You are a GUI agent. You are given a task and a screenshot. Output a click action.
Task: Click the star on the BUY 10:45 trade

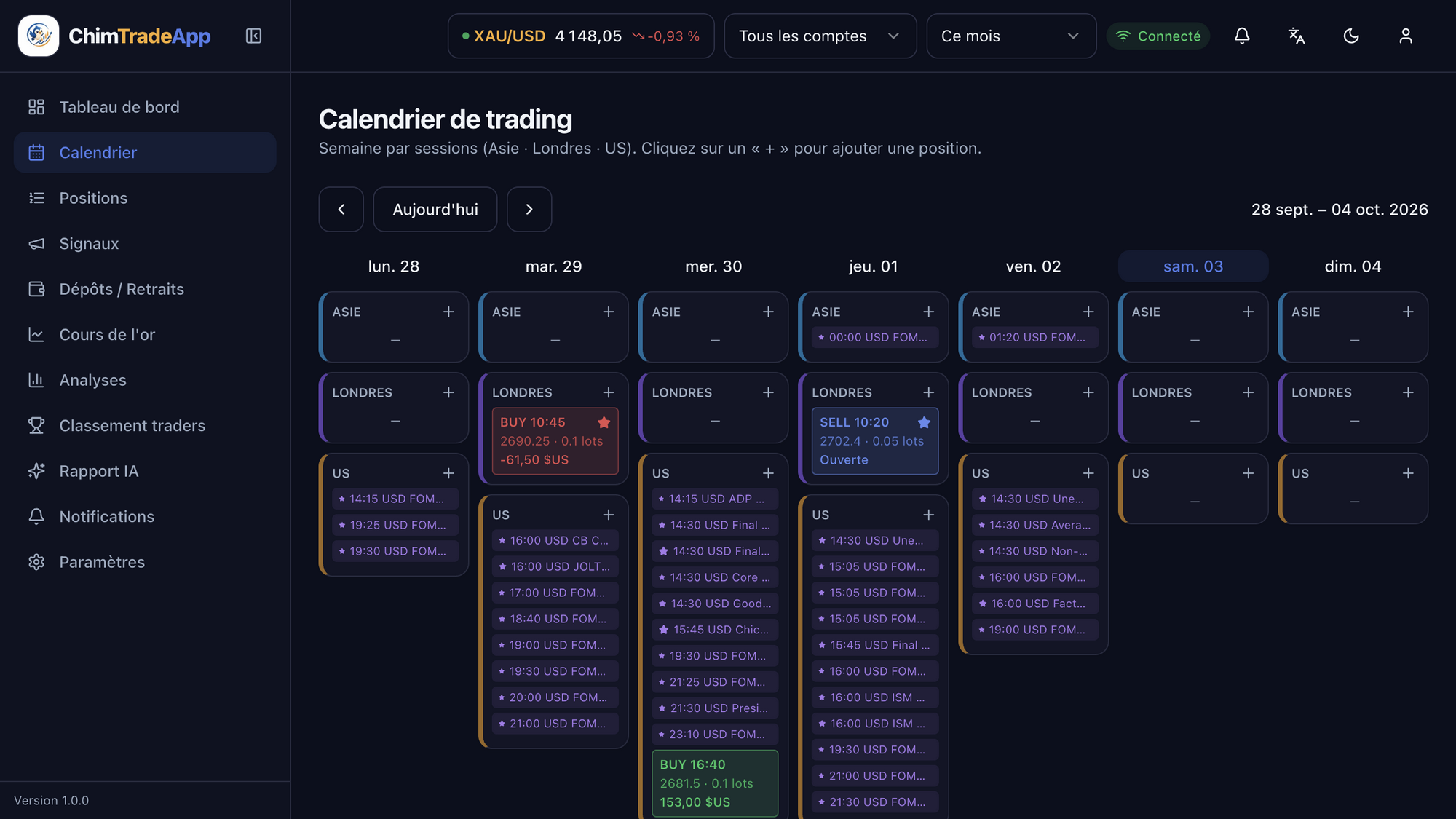point(604,422)
